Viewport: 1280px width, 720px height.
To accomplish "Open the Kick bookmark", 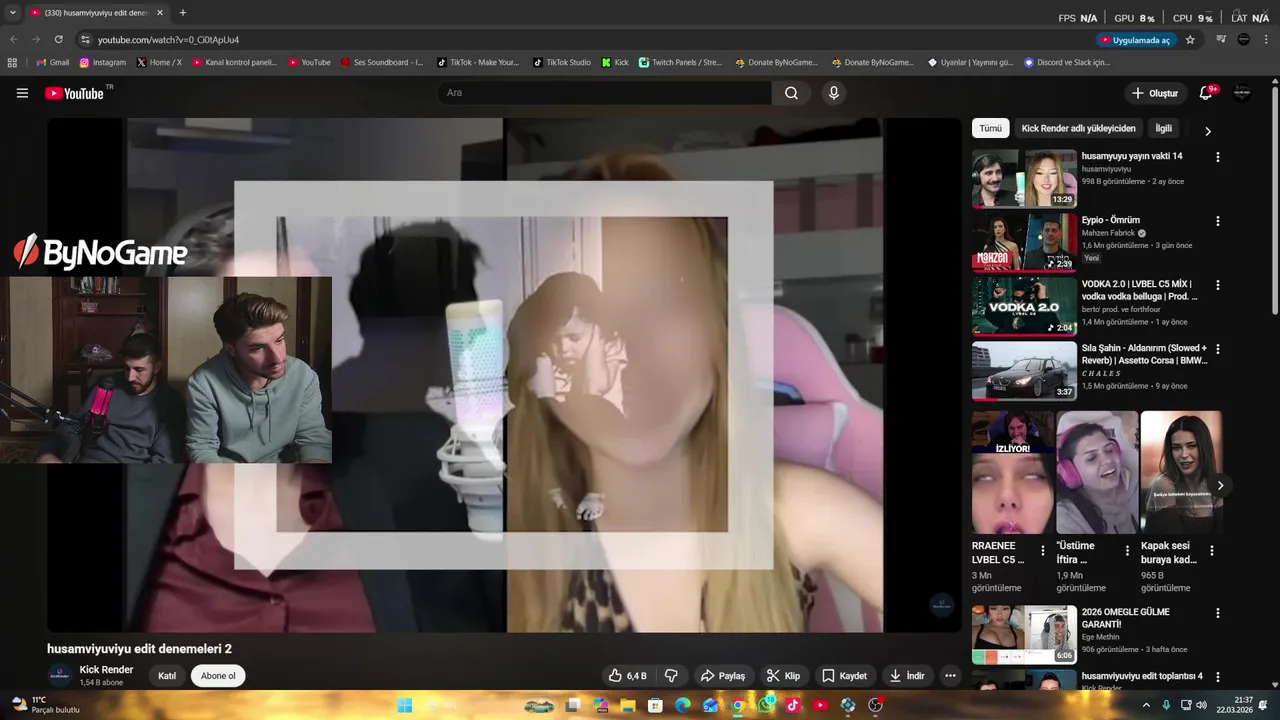I will click(x=615, y=62).
